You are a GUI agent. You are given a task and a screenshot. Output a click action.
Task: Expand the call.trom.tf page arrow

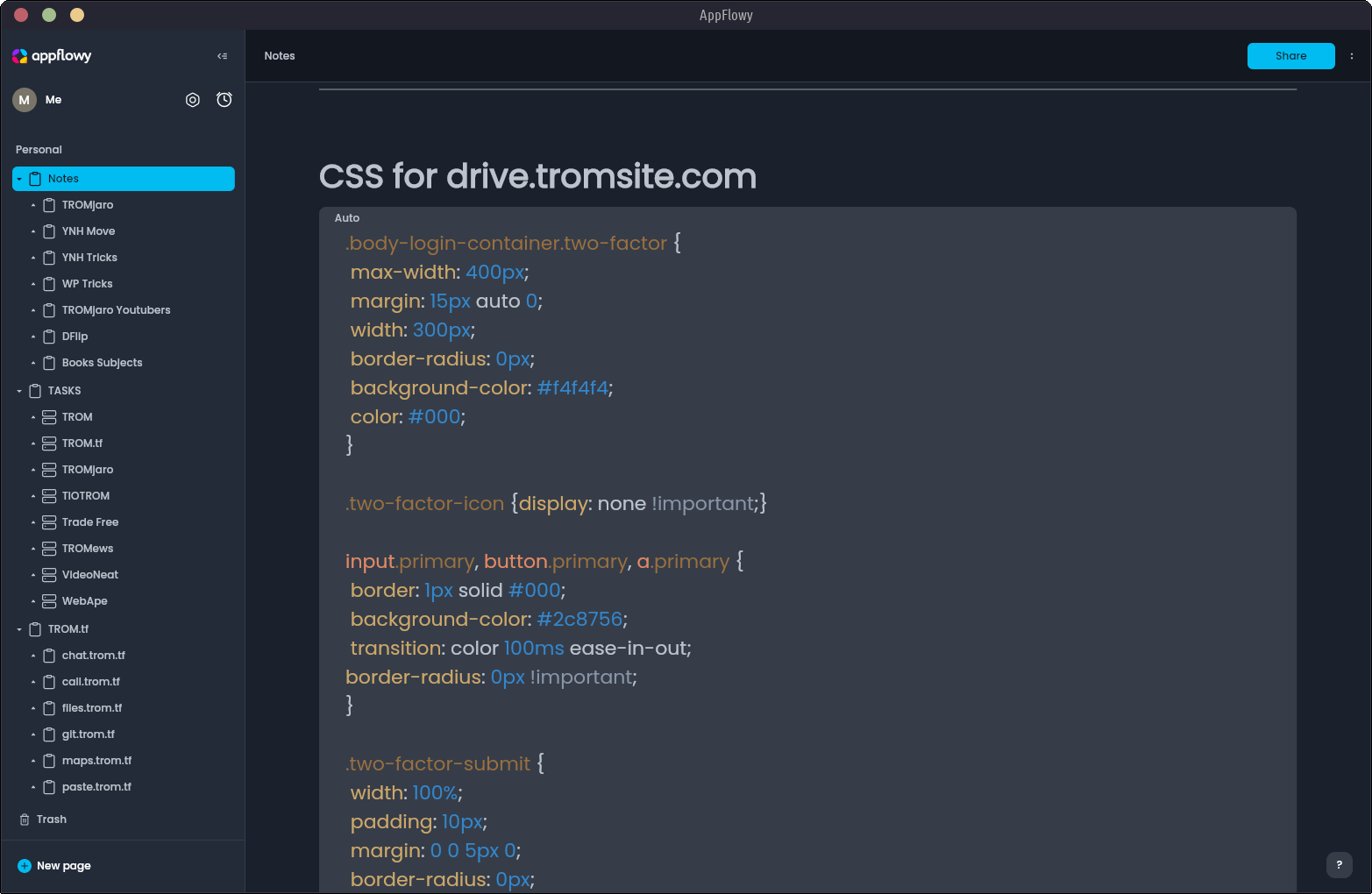(x=33, y=682)
